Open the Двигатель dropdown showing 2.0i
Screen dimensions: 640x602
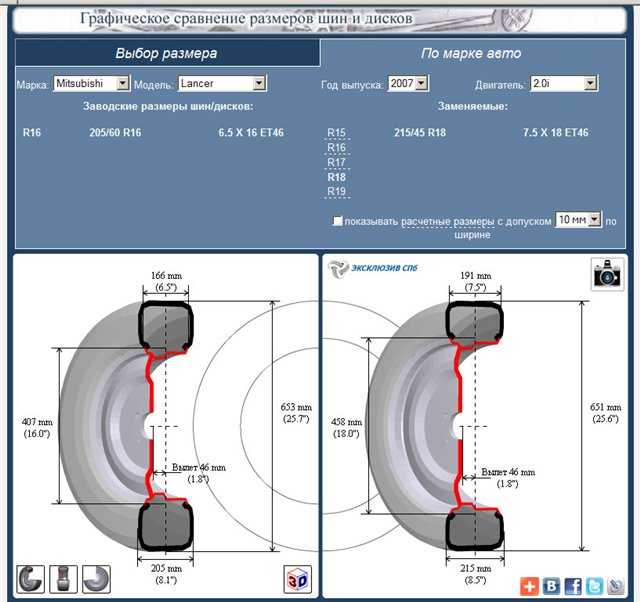coord(564,84)
